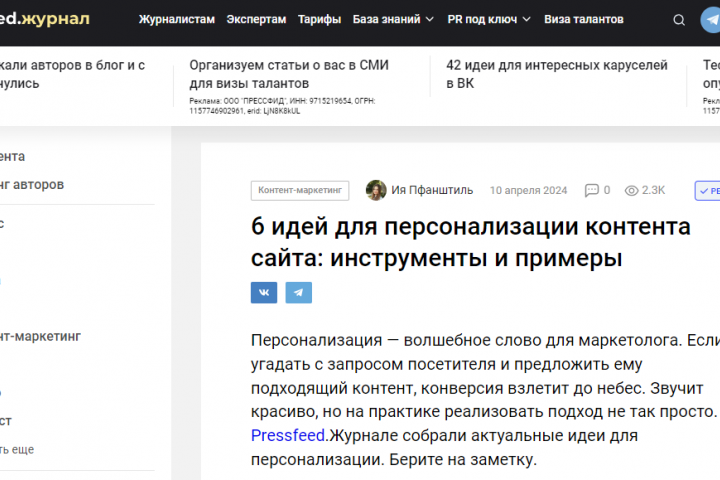Share the article via the VK button
Viewport: 720px width, 480px height.
(264, 293)
